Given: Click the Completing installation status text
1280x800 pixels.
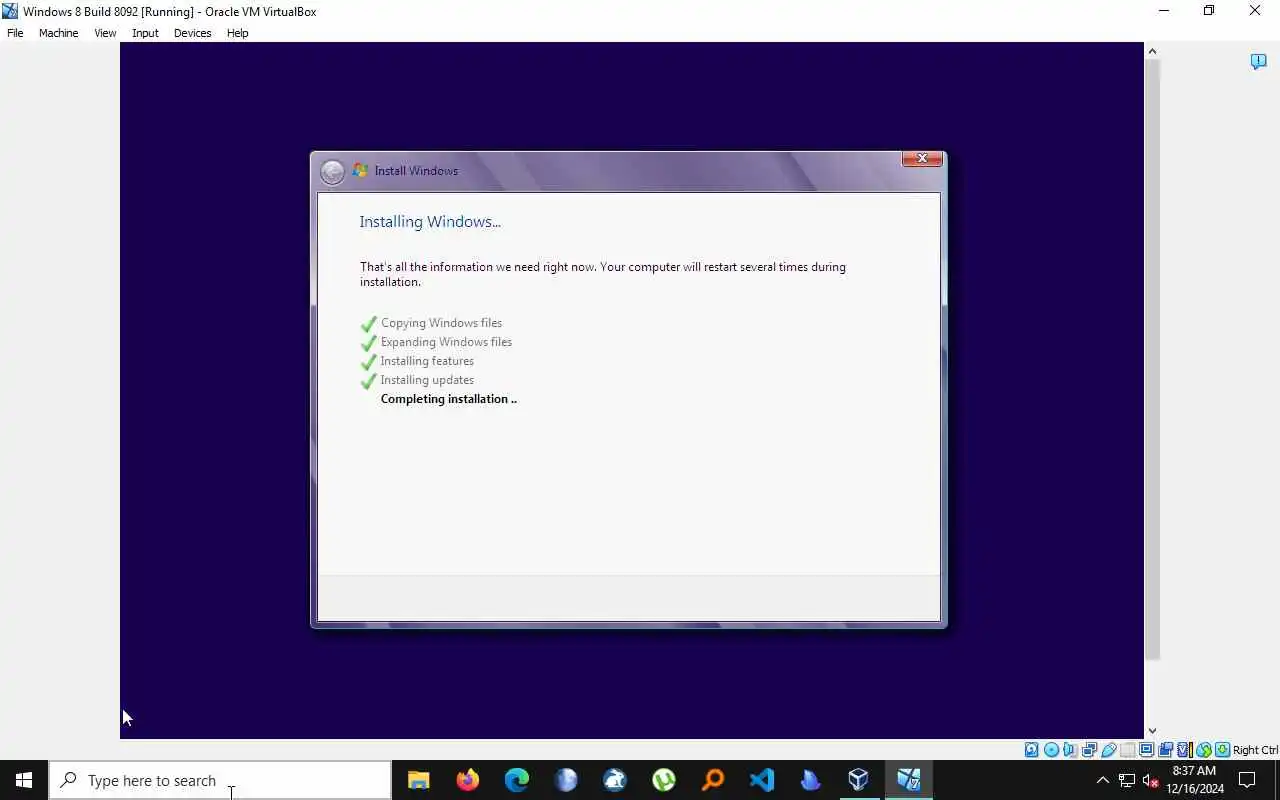Looking at the screenshot, I should coord(448,399).
